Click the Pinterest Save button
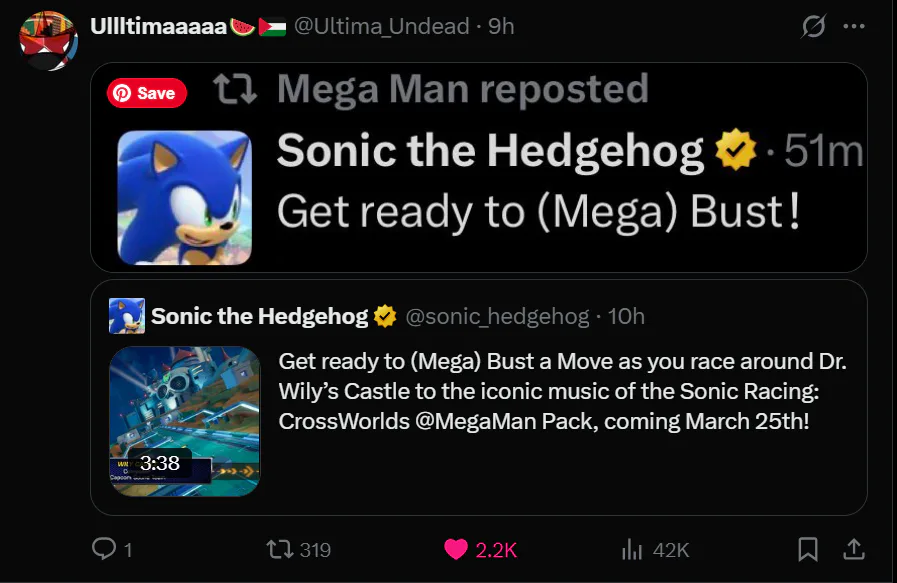The image size is (897, 583). click(146, 93)
